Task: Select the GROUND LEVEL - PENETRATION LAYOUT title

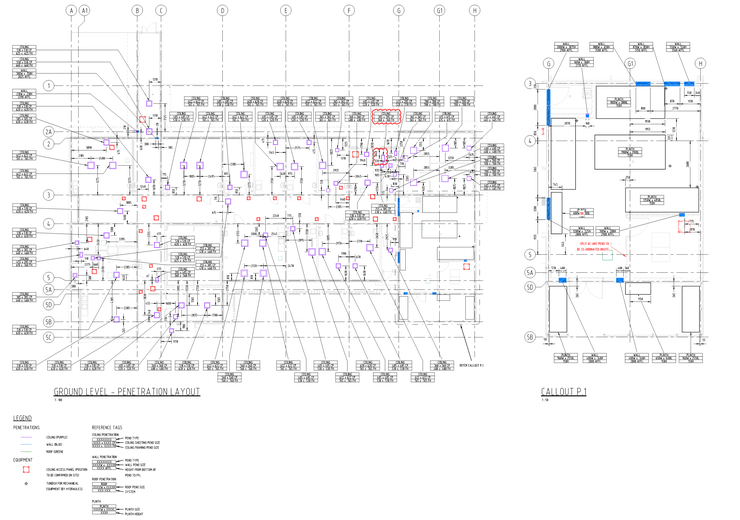Action: 127,390
